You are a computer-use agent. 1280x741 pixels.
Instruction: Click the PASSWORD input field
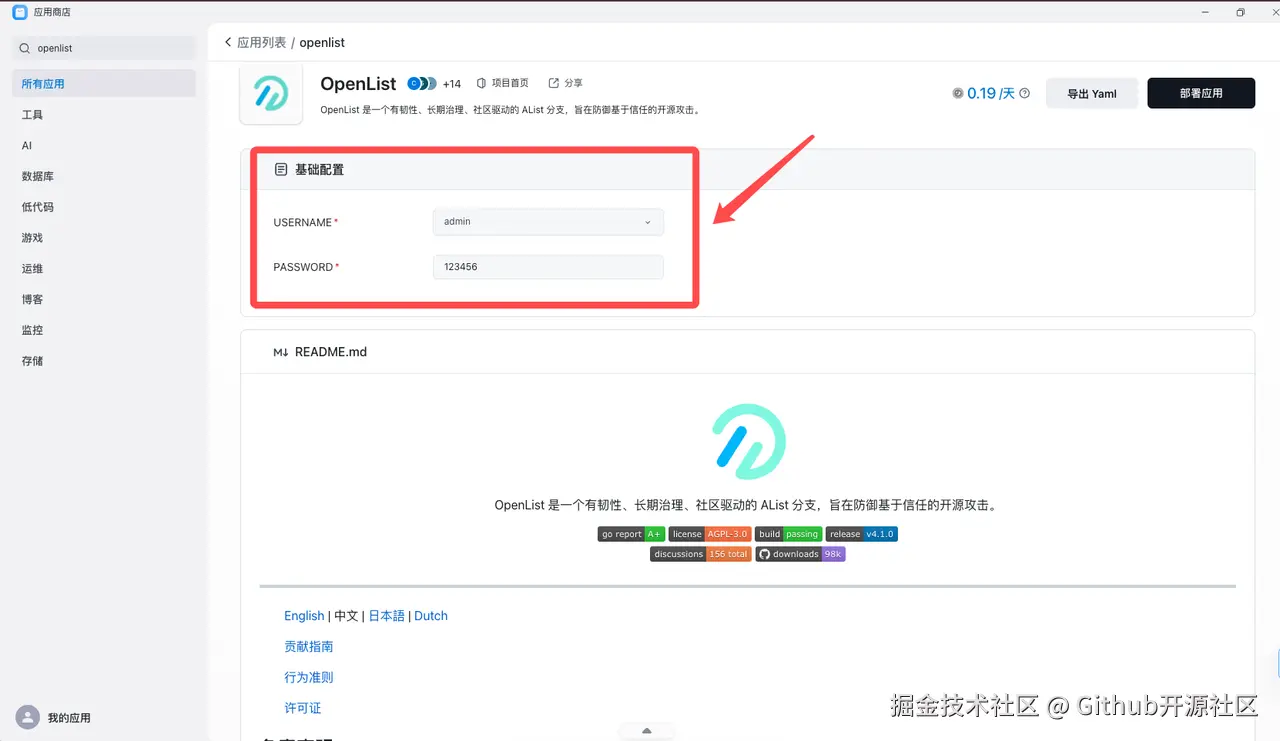pyautogui.click(x=548, y=267)
